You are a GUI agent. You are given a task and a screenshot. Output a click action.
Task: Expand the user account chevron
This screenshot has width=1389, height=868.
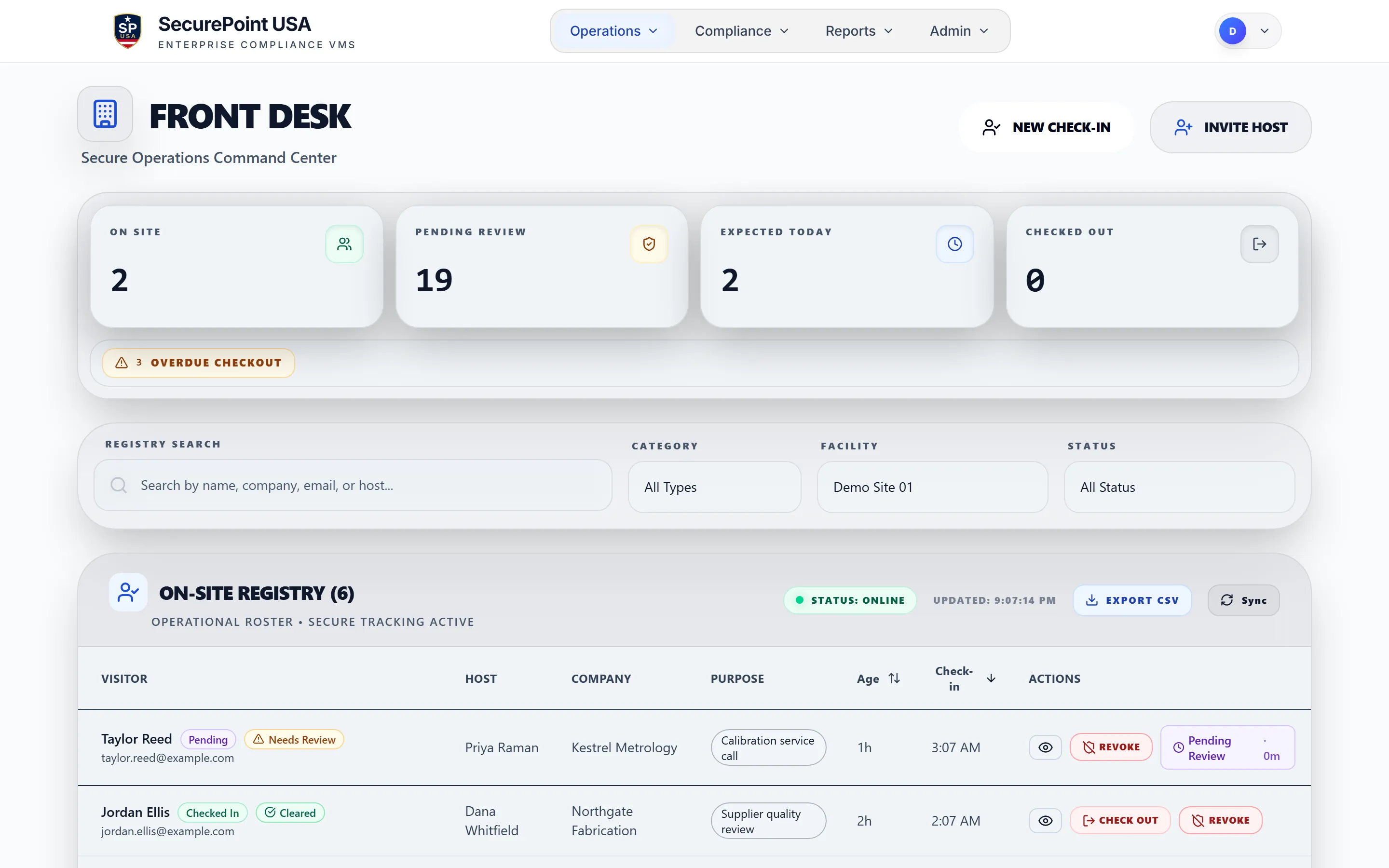(x=1265, y=31)
